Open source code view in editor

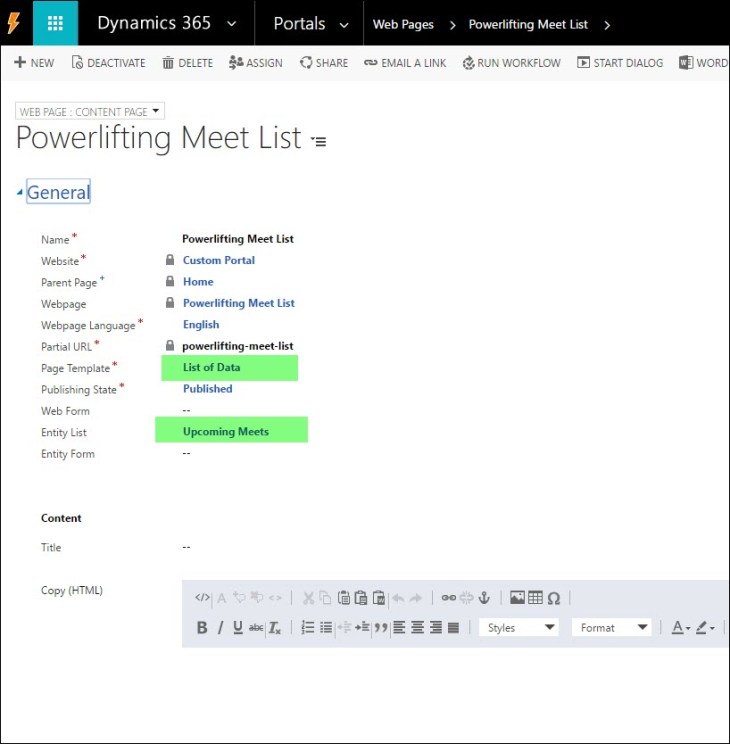[202, 598]
